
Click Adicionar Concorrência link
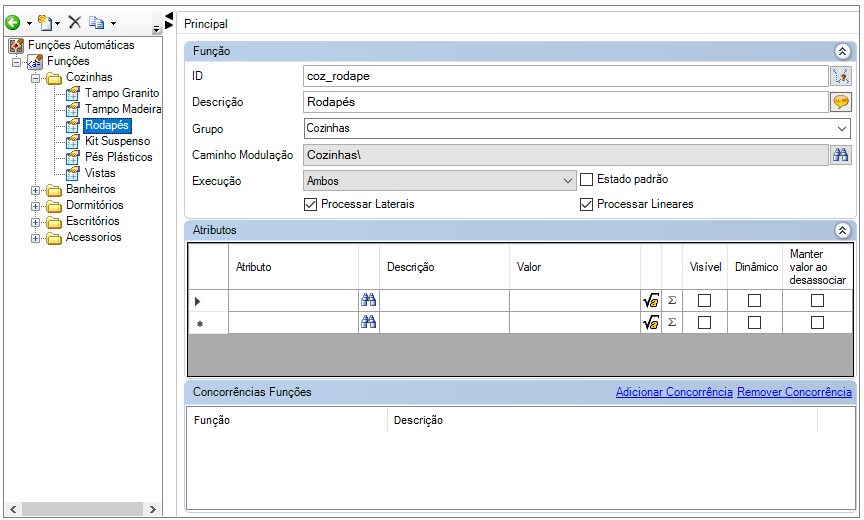pos(674,392)
